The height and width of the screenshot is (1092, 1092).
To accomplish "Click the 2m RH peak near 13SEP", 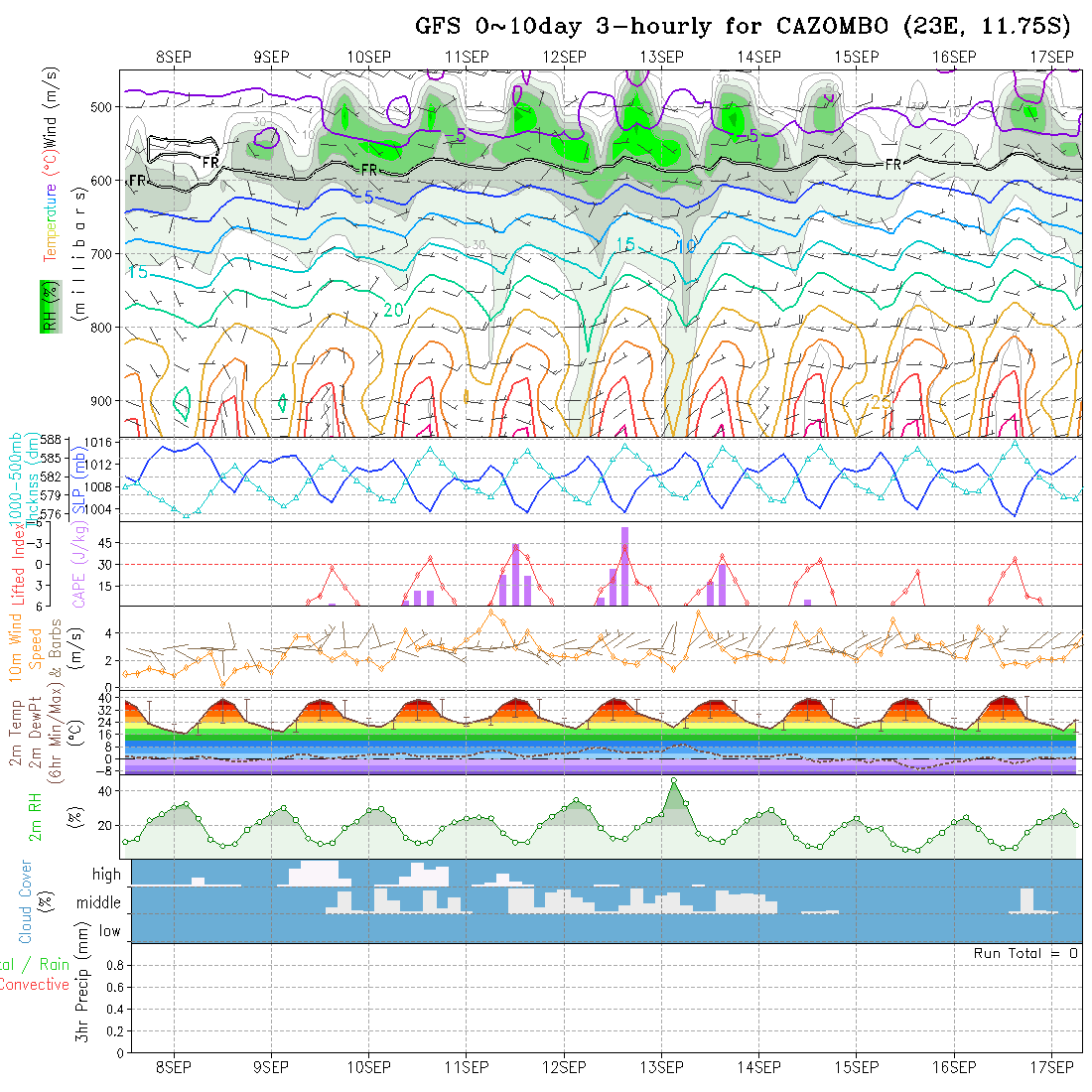I will pos(674,781).
